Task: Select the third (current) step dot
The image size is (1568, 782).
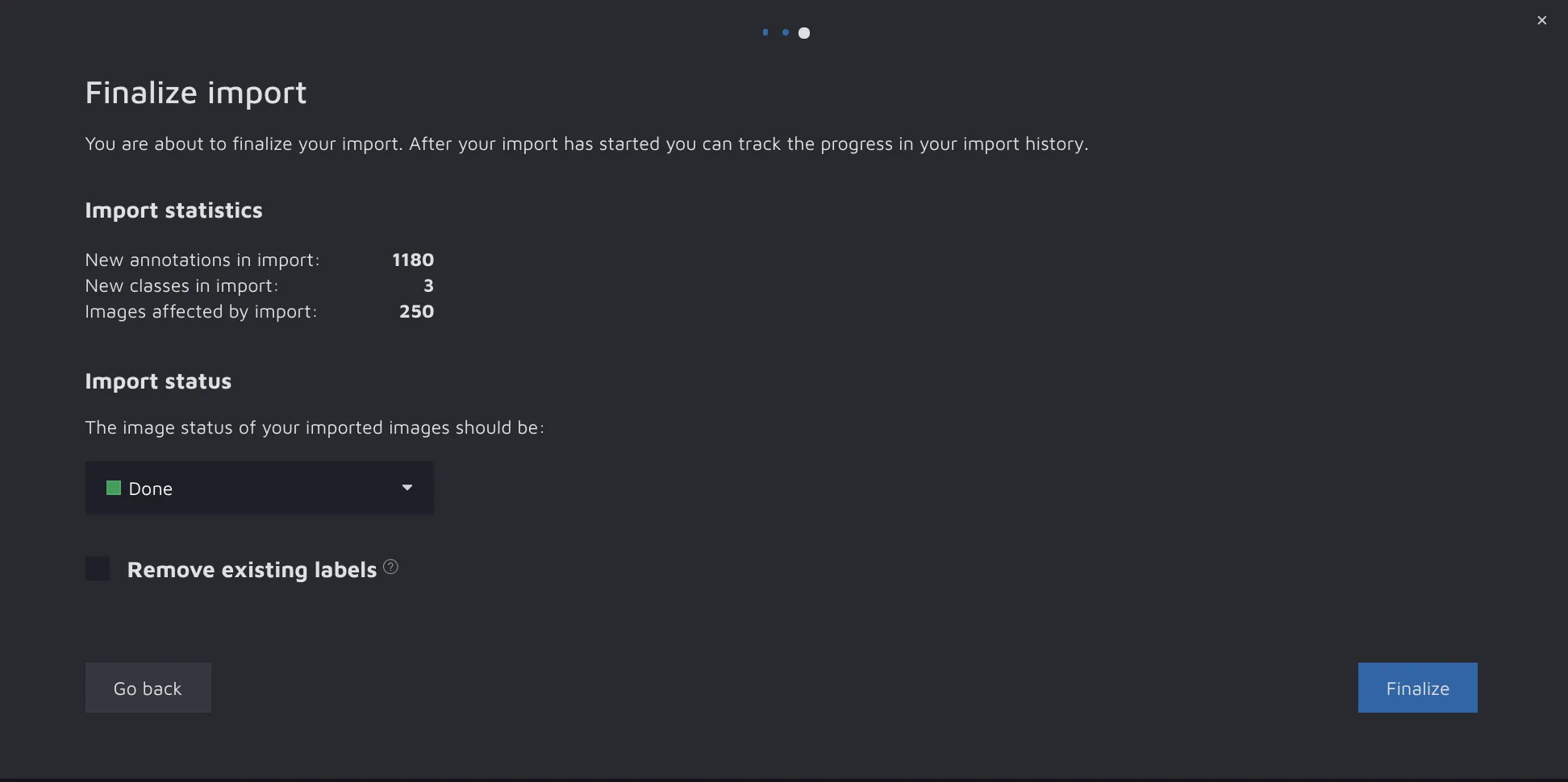Action: click(804, 33)
